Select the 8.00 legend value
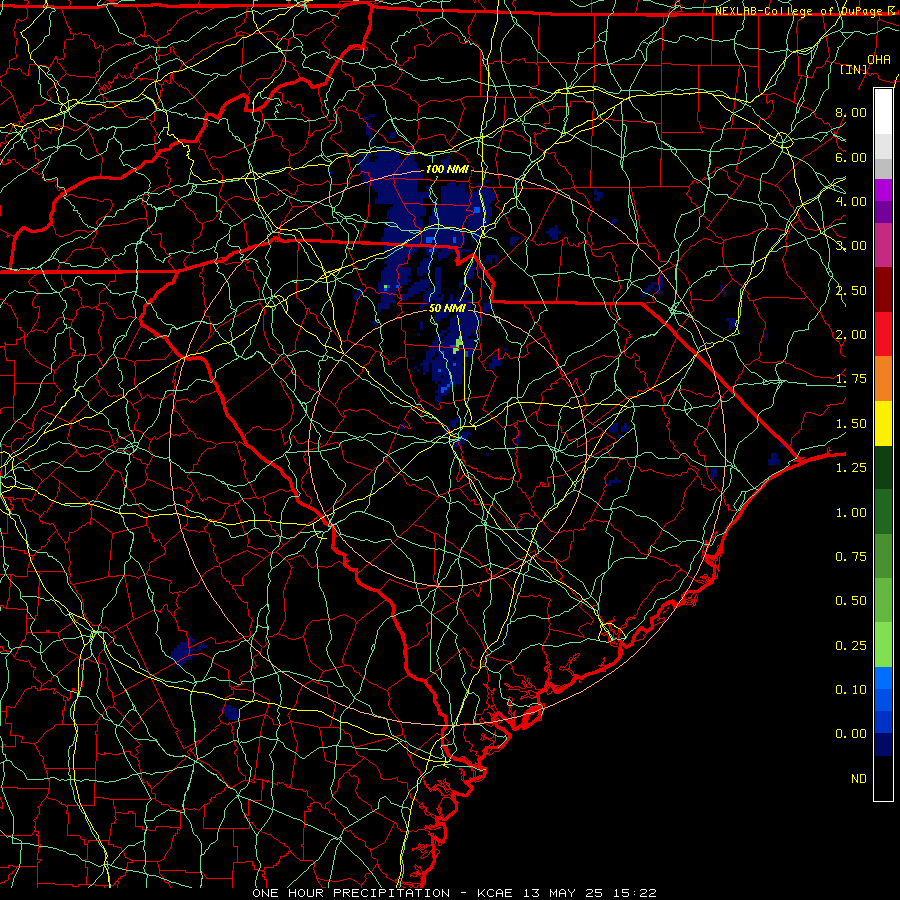Viewport: 900px width, 900px height. tap(851, 112)
